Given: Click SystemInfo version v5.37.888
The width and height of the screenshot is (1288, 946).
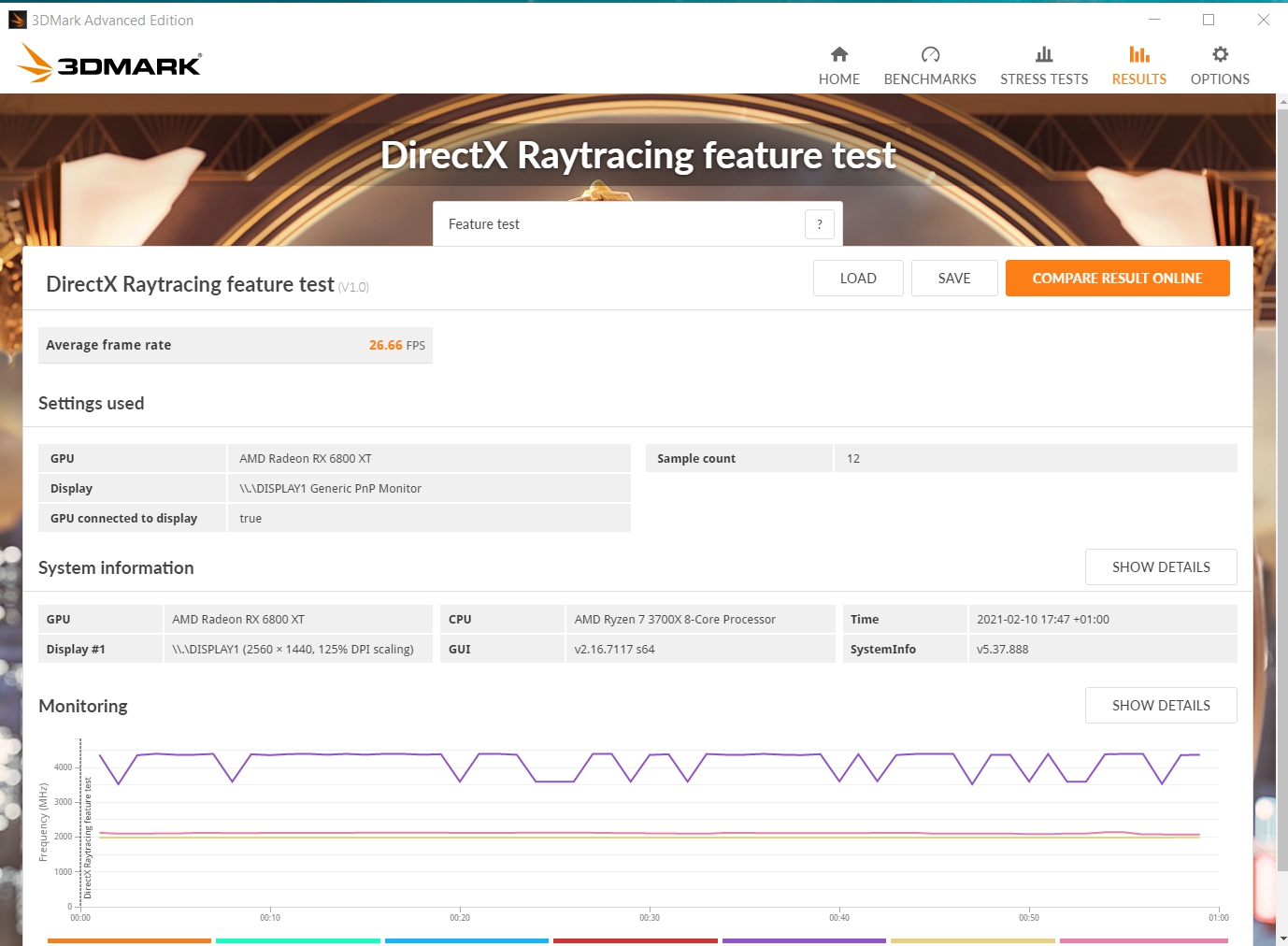Looking at the screenshot, I should pos(1002,649).
